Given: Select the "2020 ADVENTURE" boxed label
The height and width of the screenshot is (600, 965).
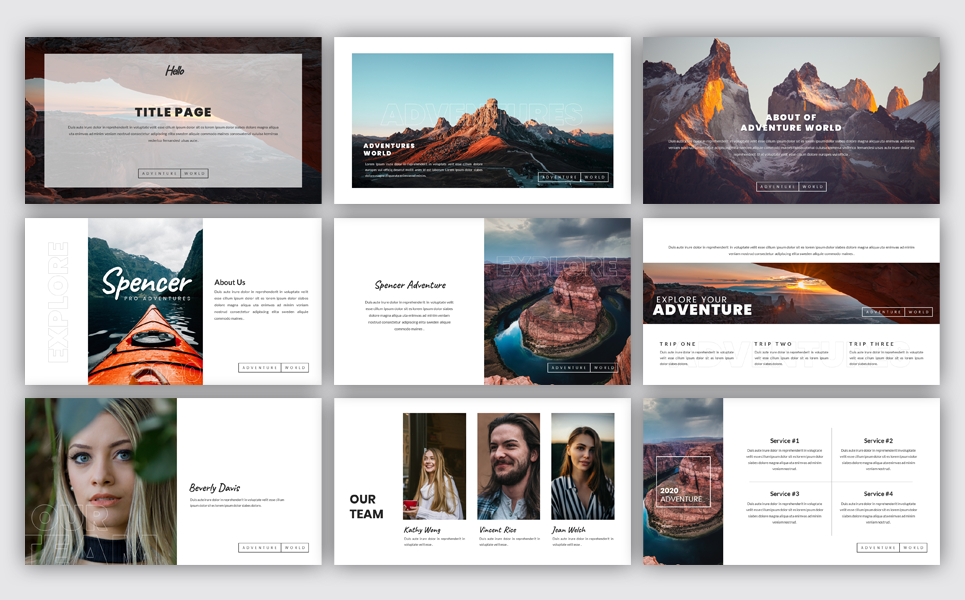Looking at the screenshot, I should pyautogui.click(x=683, y=481).
